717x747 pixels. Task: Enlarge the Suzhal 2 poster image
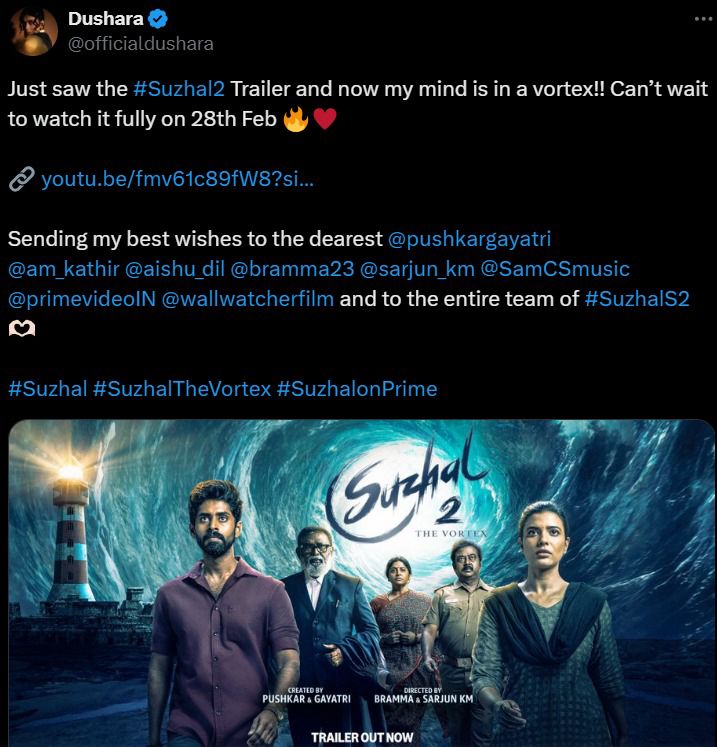[x=362, y=583]
